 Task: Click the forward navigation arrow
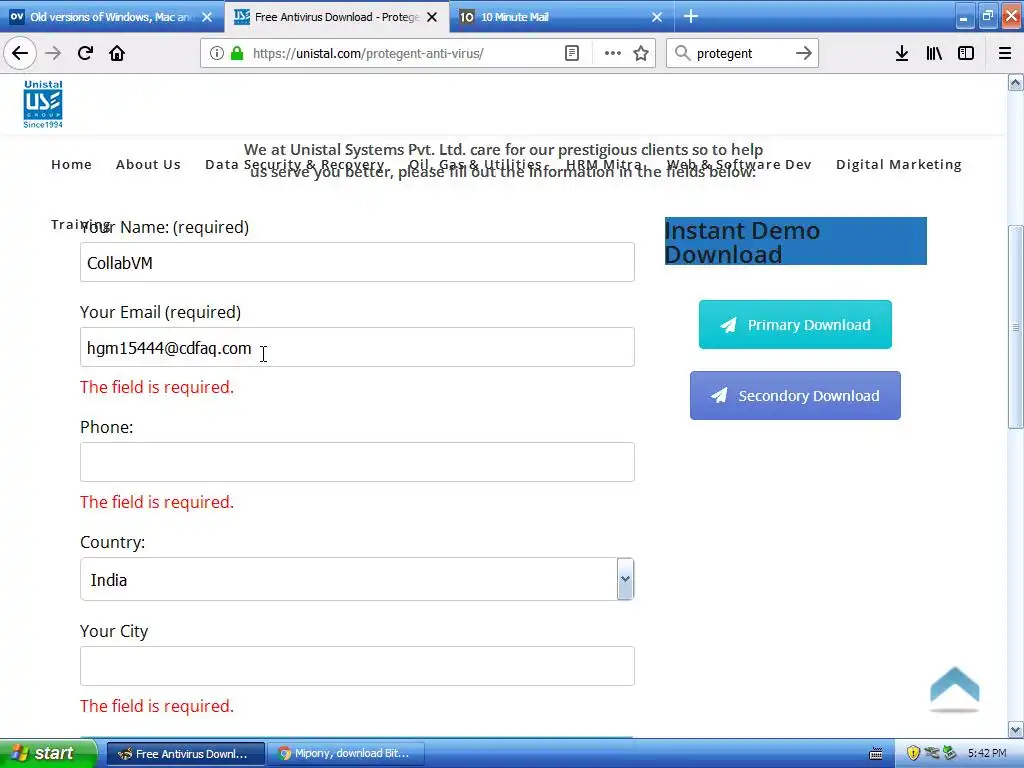click(53, 53)
